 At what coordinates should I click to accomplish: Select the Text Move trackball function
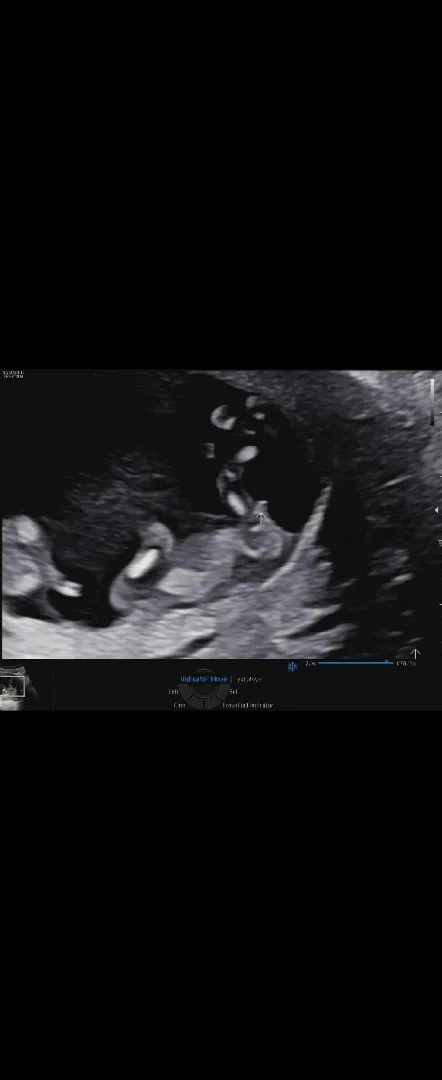(248, 679)
